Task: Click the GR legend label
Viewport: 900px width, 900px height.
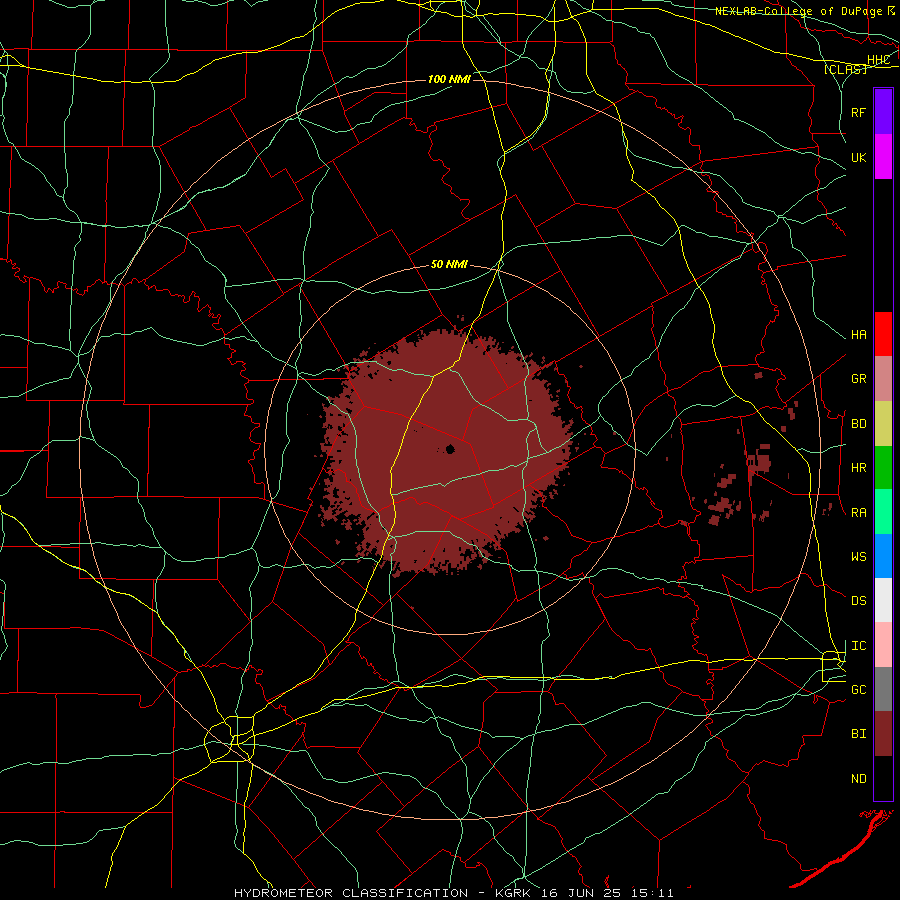Action: click(x=858, y=379)
